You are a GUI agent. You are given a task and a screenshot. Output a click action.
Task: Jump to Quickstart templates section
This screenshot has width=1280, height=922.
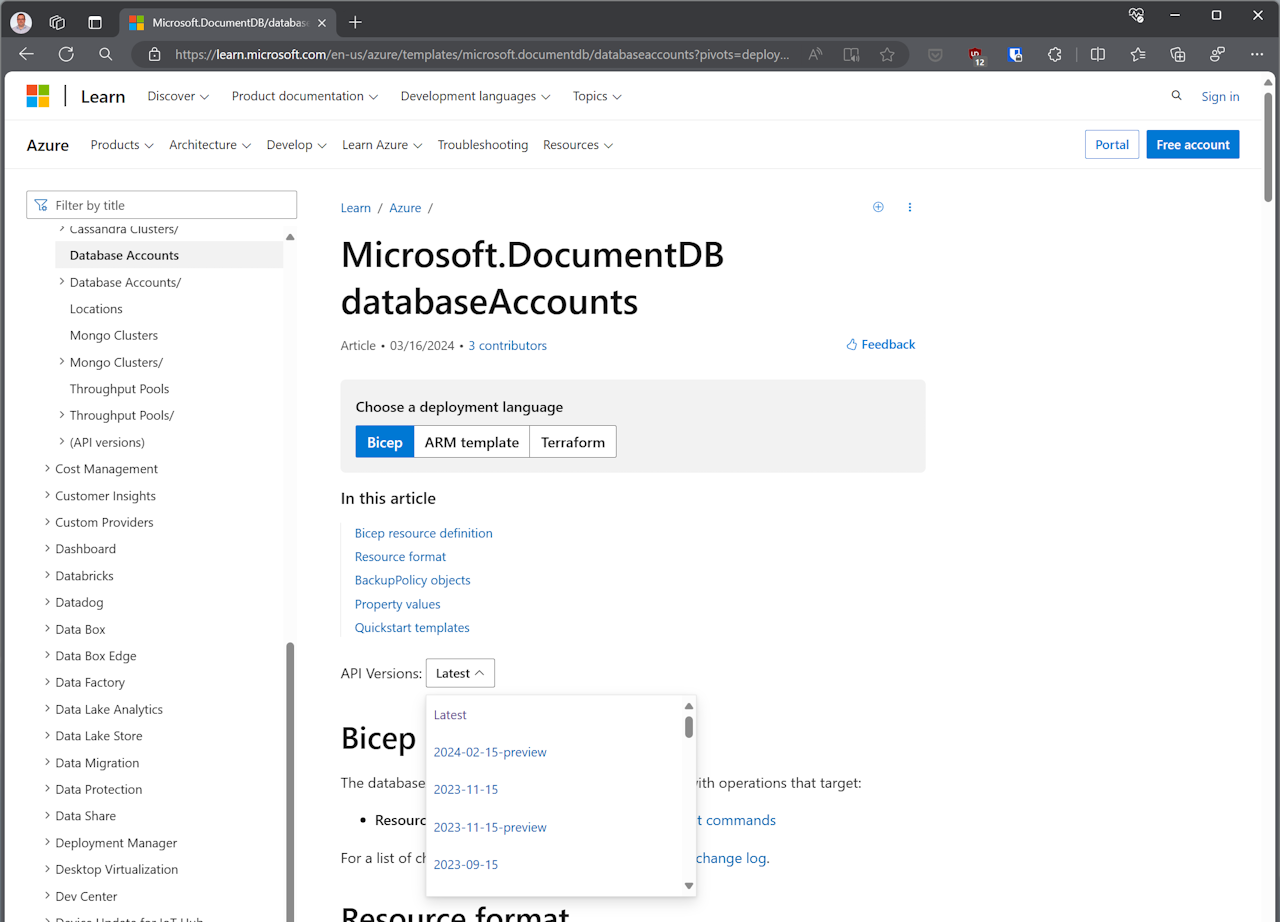[412, 628]
